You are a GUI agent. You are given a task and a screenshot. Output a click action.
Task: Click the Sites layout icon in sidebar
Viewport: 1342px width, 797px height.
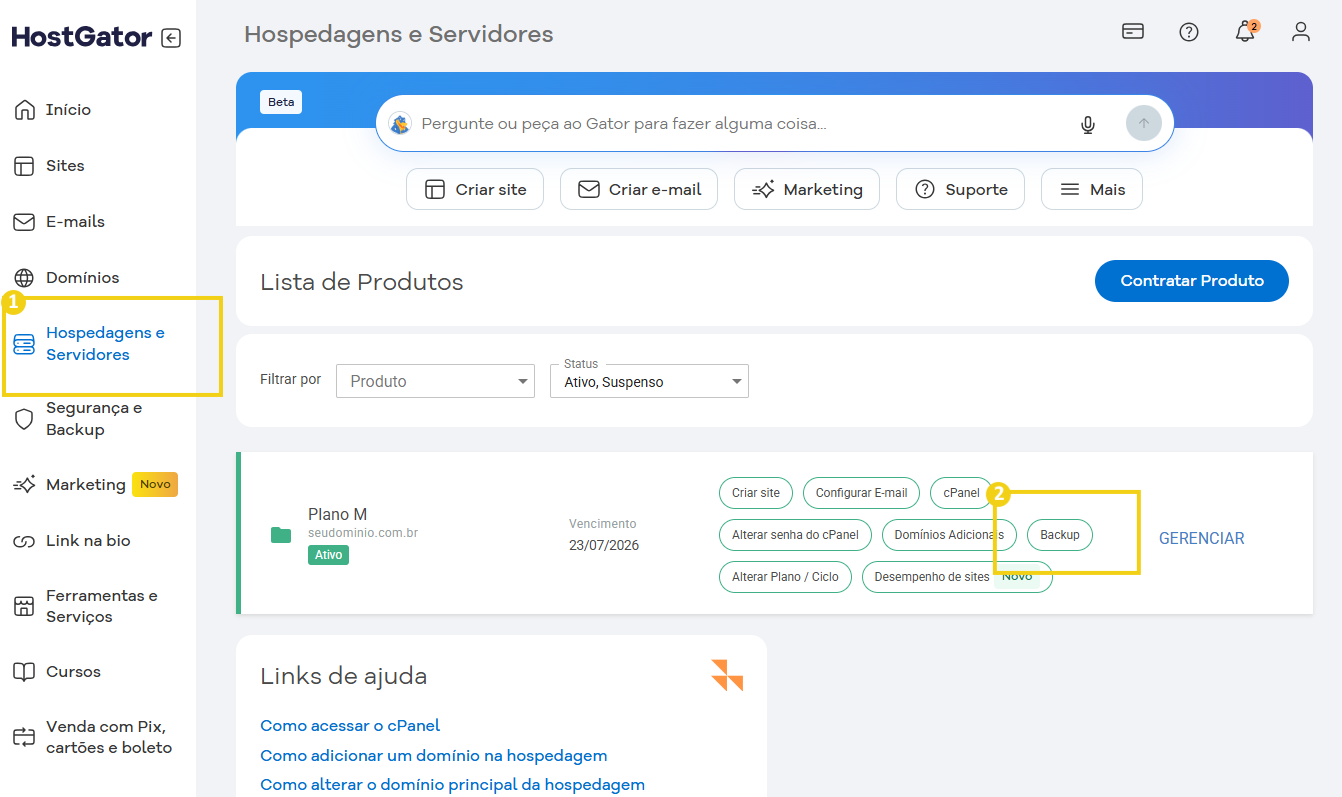point(24,166)
